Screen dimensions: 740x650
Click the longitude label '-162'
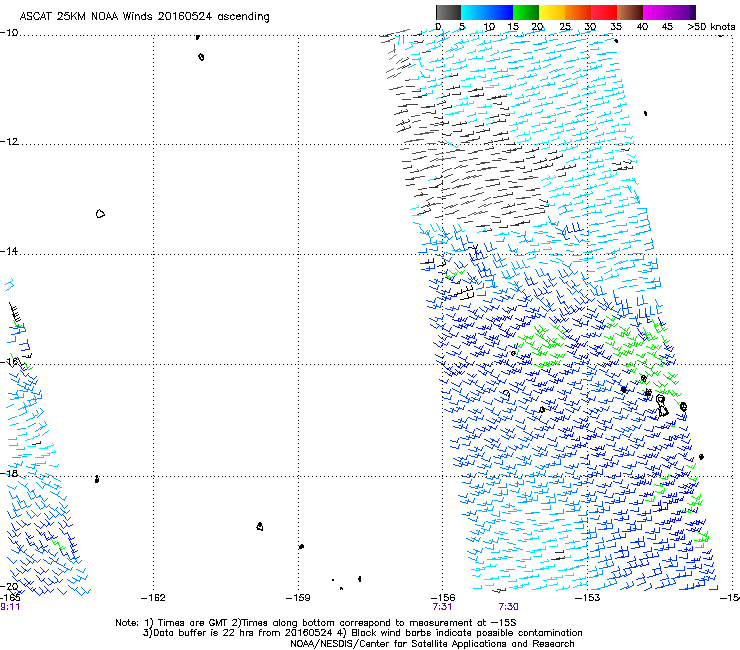(153, 598)
